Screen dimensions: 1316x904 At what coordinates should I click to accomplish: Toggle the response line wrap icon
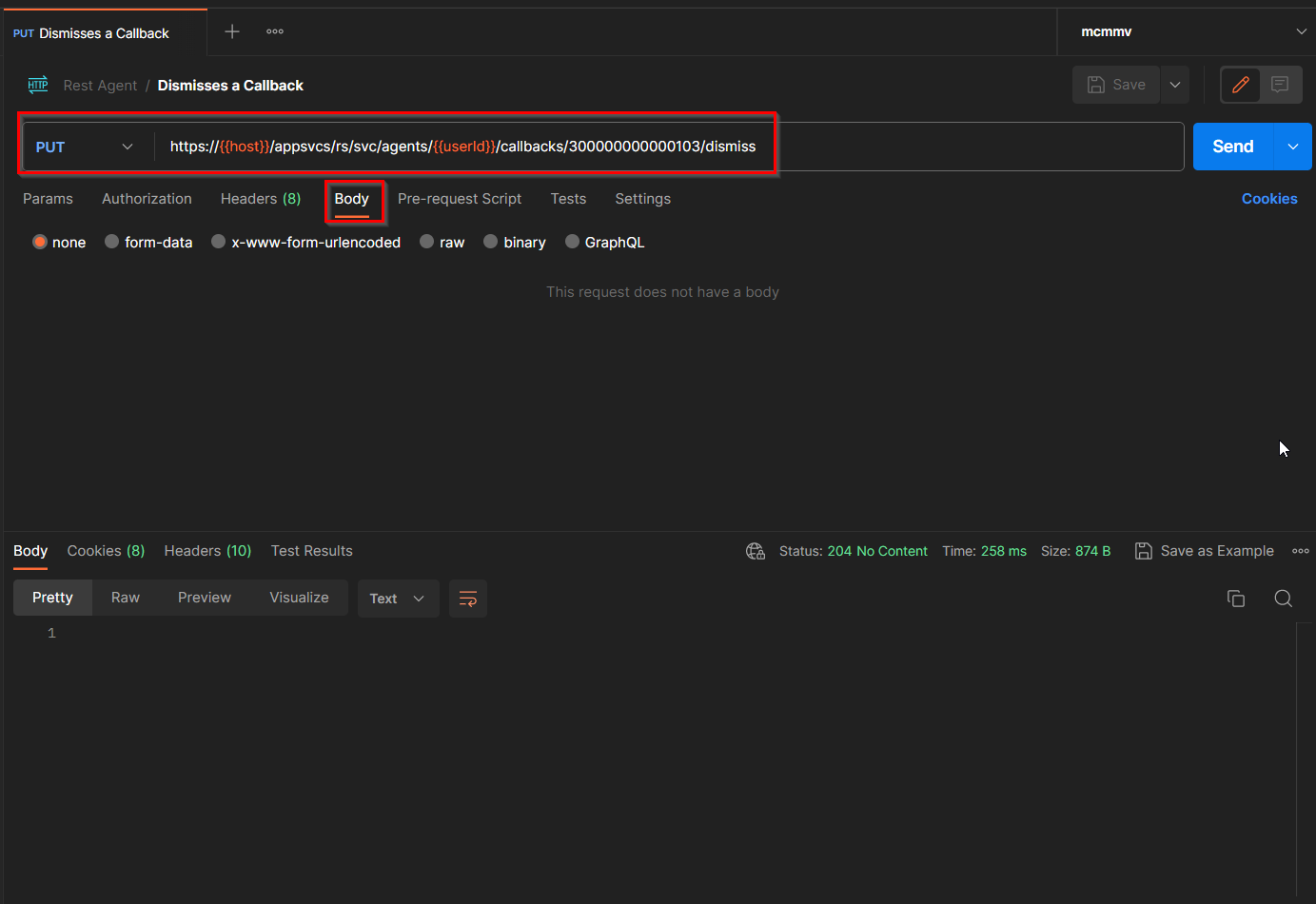468,599
